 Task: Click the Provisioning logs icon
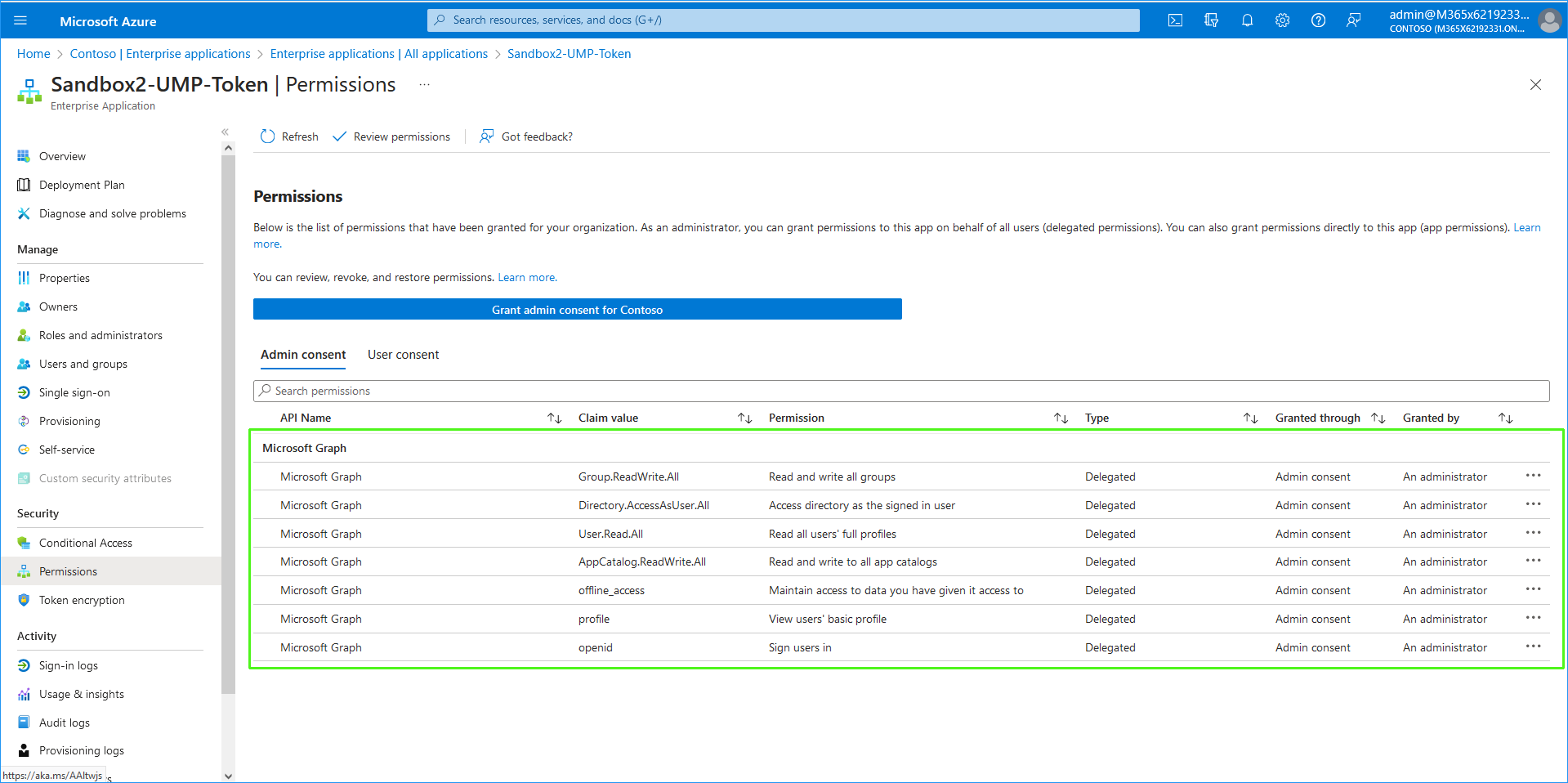coord(24,750)
